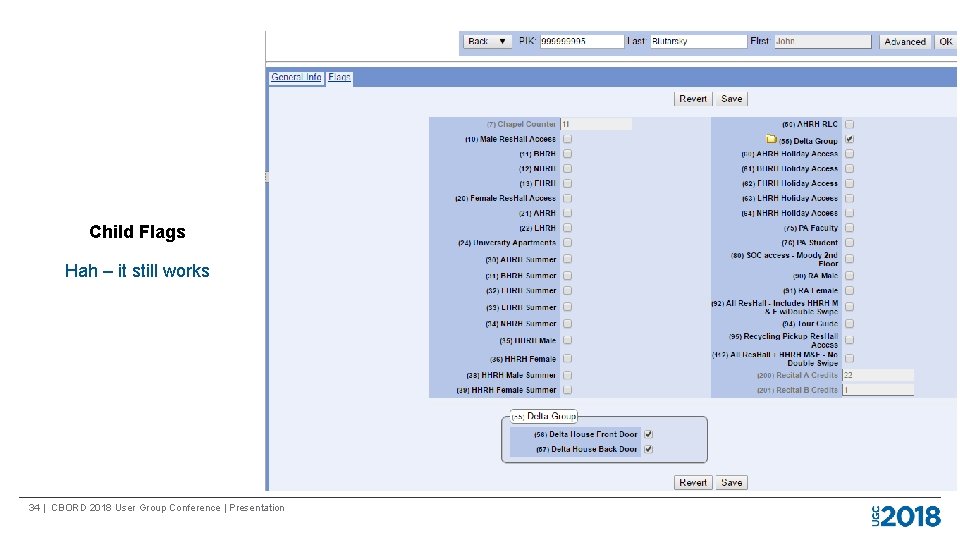Check the Male ResHall Access checkbox
The width and height of the screenshot is (960, 540).
[x=568, y=139]
